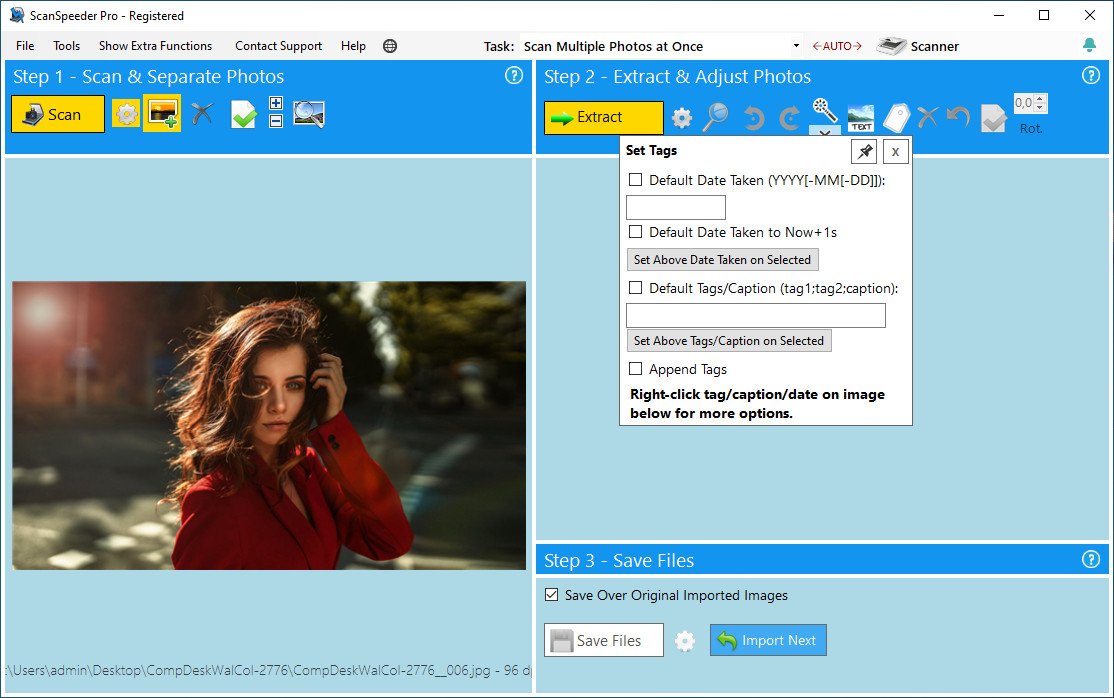Expand the Task dropdown list
The image size is (1114, 698).
[x=796, y=46]
